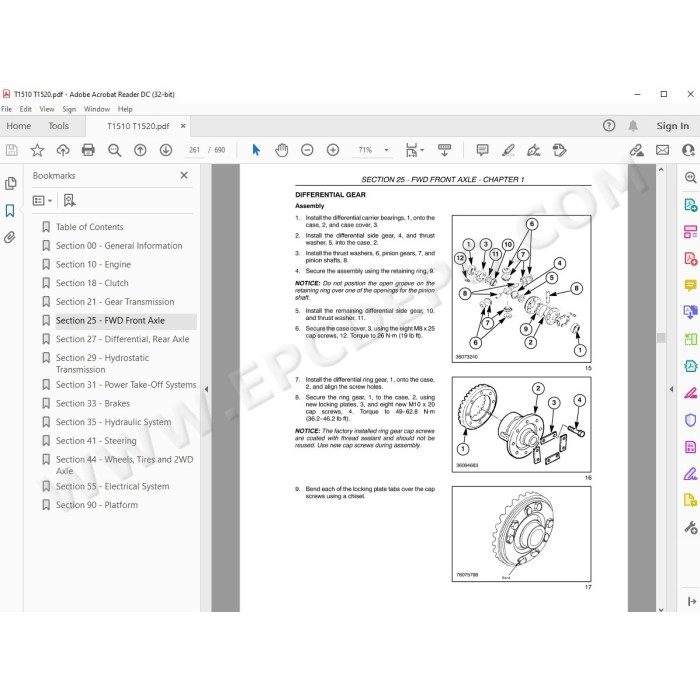Open the Help menu

[125, 109]
